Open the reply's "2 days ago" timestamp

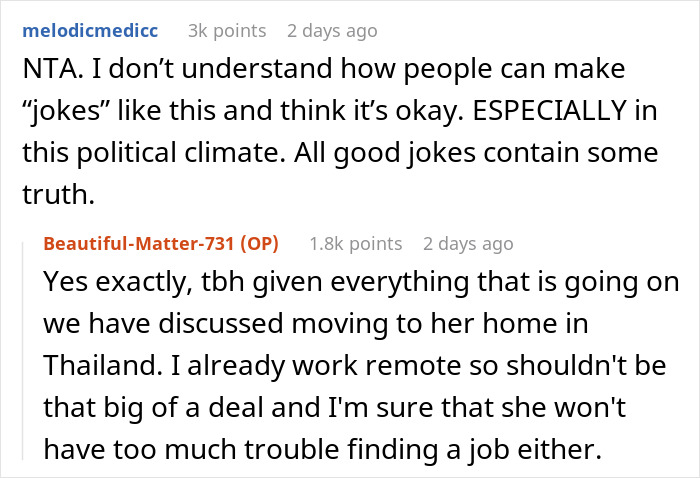(x=467, y=244)
